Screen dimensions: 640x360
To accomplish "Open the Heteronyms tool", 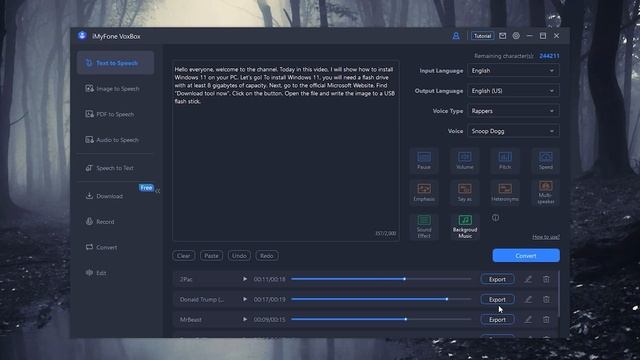I will [505, 192].
